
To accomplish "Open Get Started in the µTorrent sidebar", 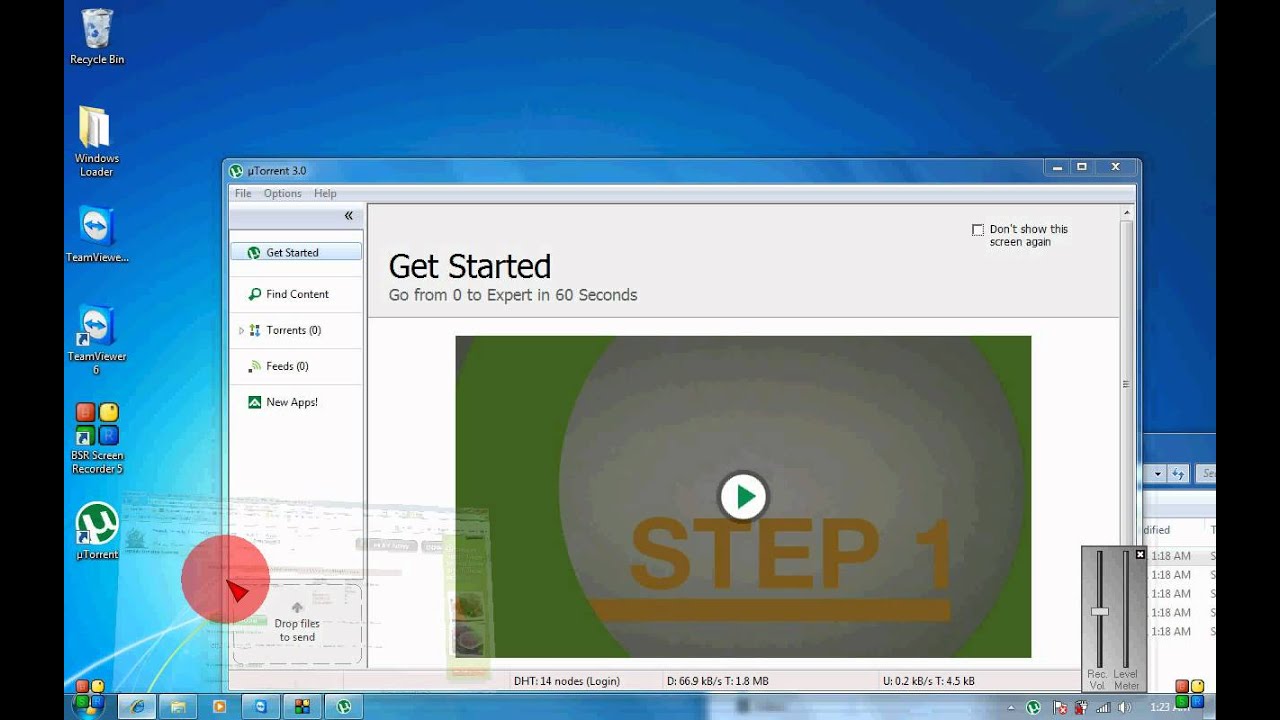I will tap(295, 253).
